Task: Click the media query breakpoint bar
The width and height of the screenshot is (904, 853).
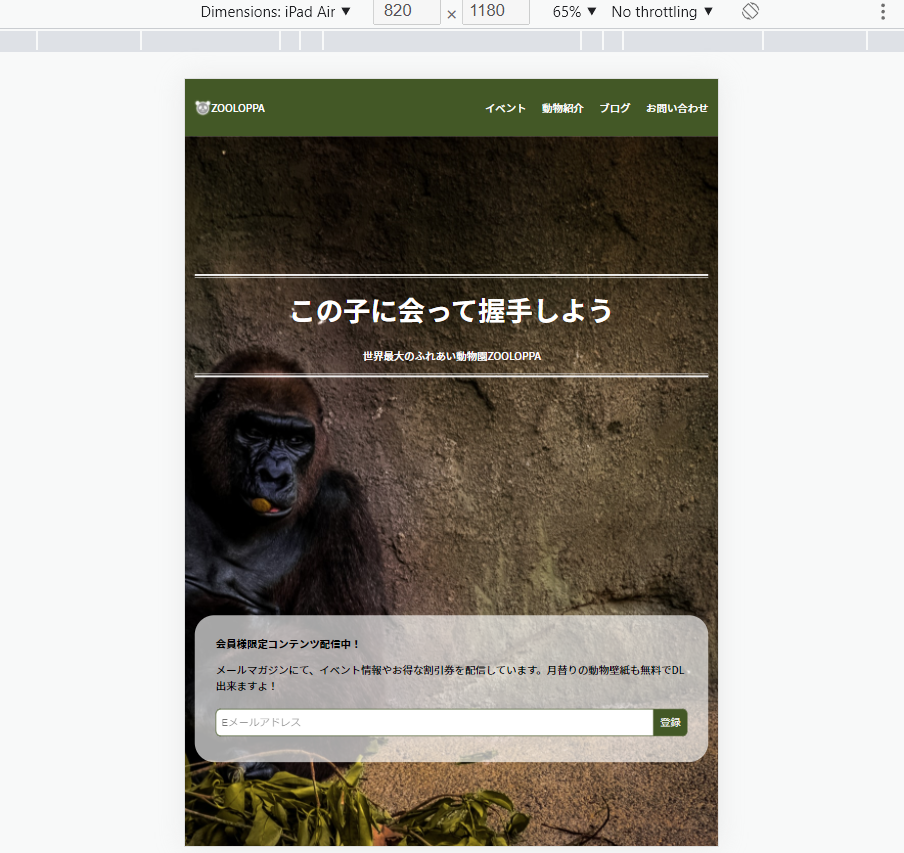Action: point(452,41)
